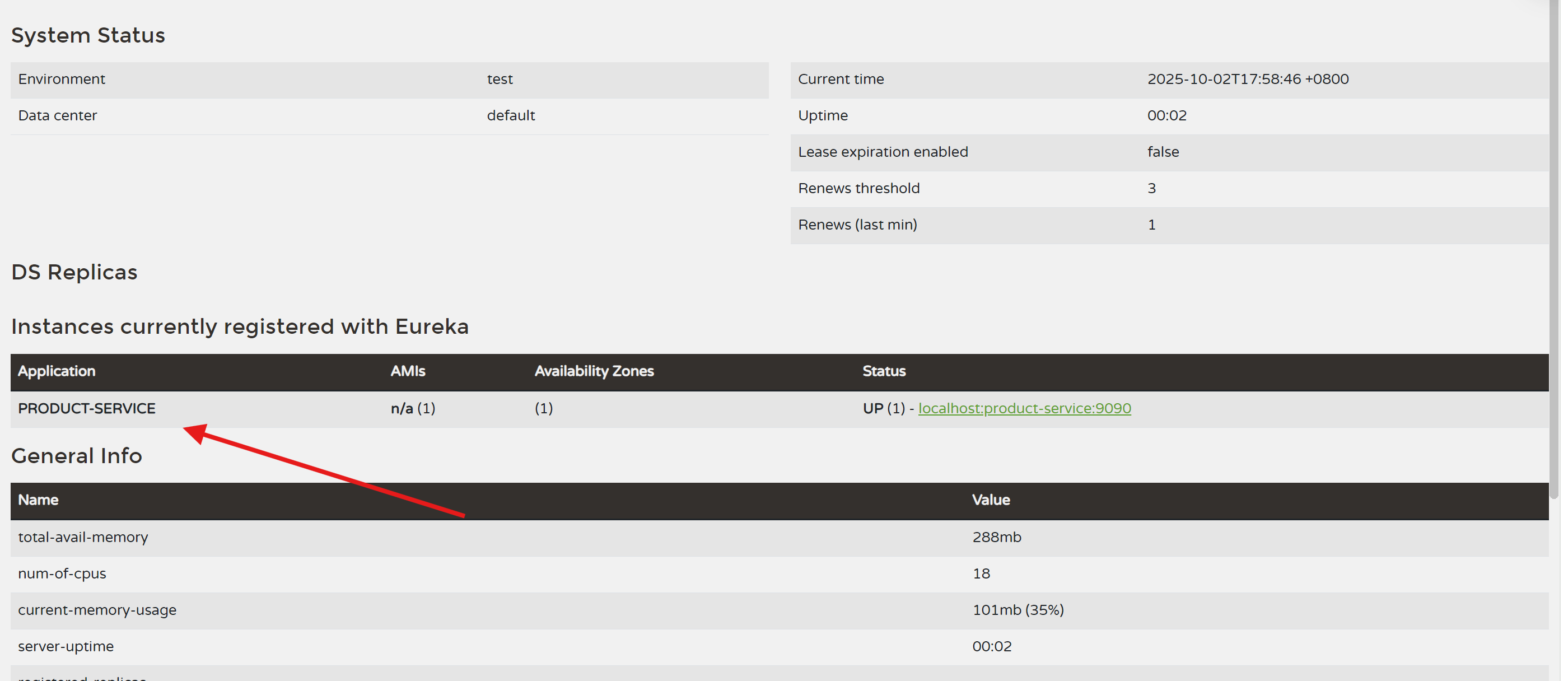Viewport: 1568px width, 681px height.
Task: Click the Lease expiration enabled row
Action: (882, 152)
